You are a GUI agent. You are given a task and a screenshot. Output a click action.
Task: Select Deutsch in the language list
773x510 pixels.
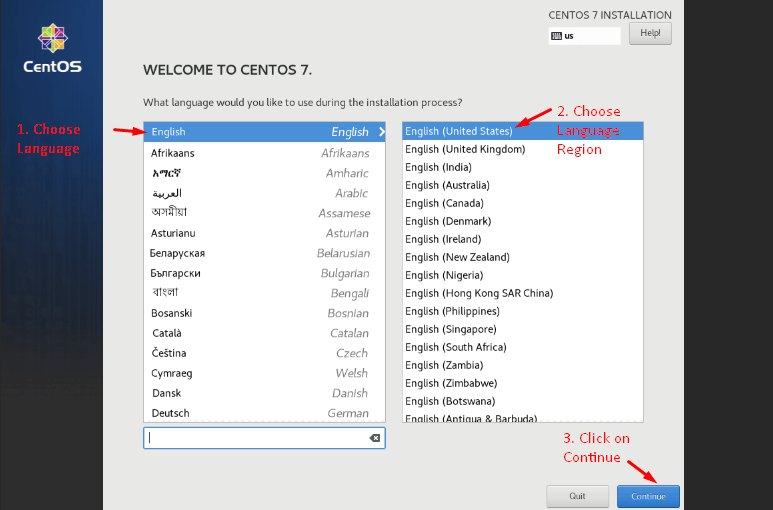(x=264, y=413)
